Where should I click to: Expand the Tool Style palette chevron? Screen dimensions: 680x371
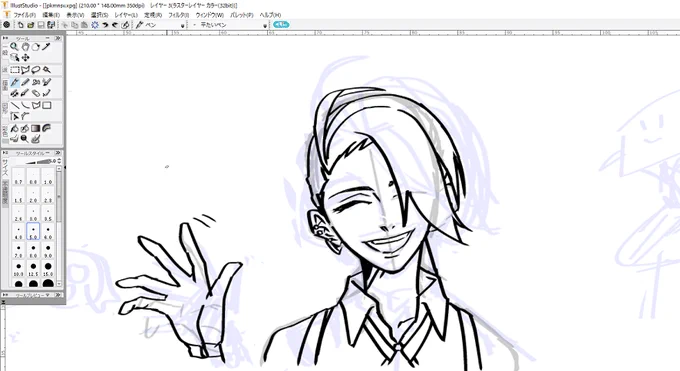(58, 153)
